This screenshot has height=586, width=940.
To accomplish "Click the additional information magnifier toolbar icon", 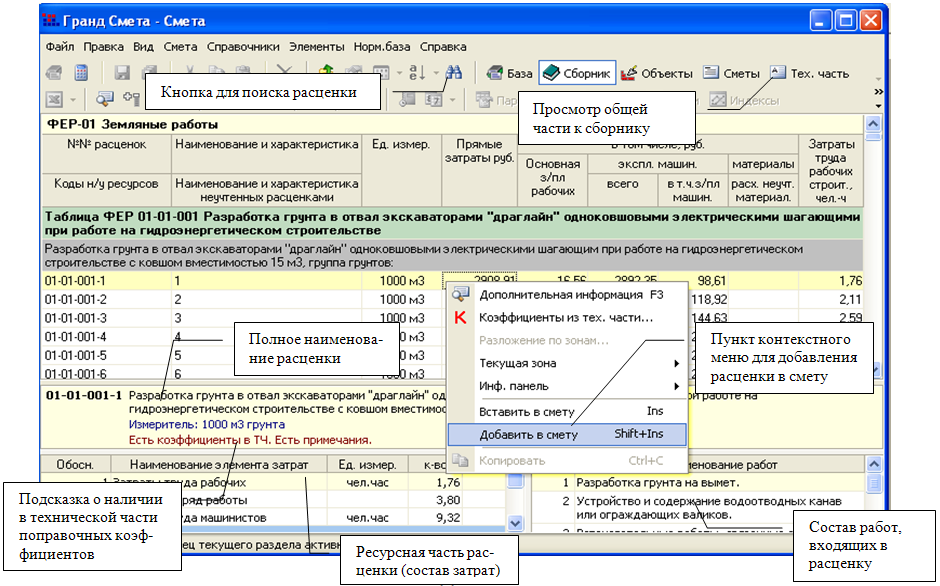I will 105,99.
